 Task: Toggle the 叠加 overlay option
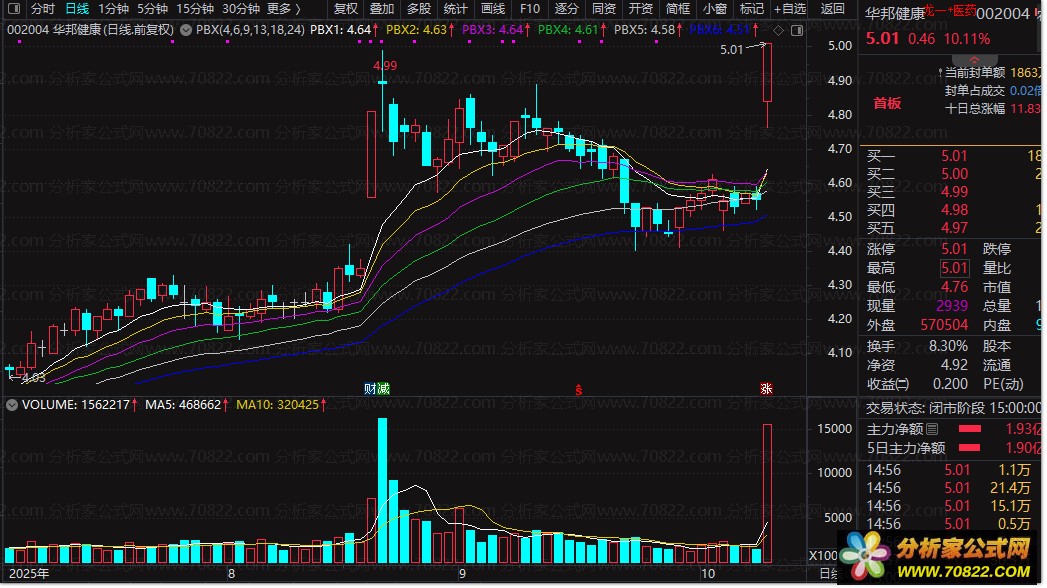(x=382, y=9)
